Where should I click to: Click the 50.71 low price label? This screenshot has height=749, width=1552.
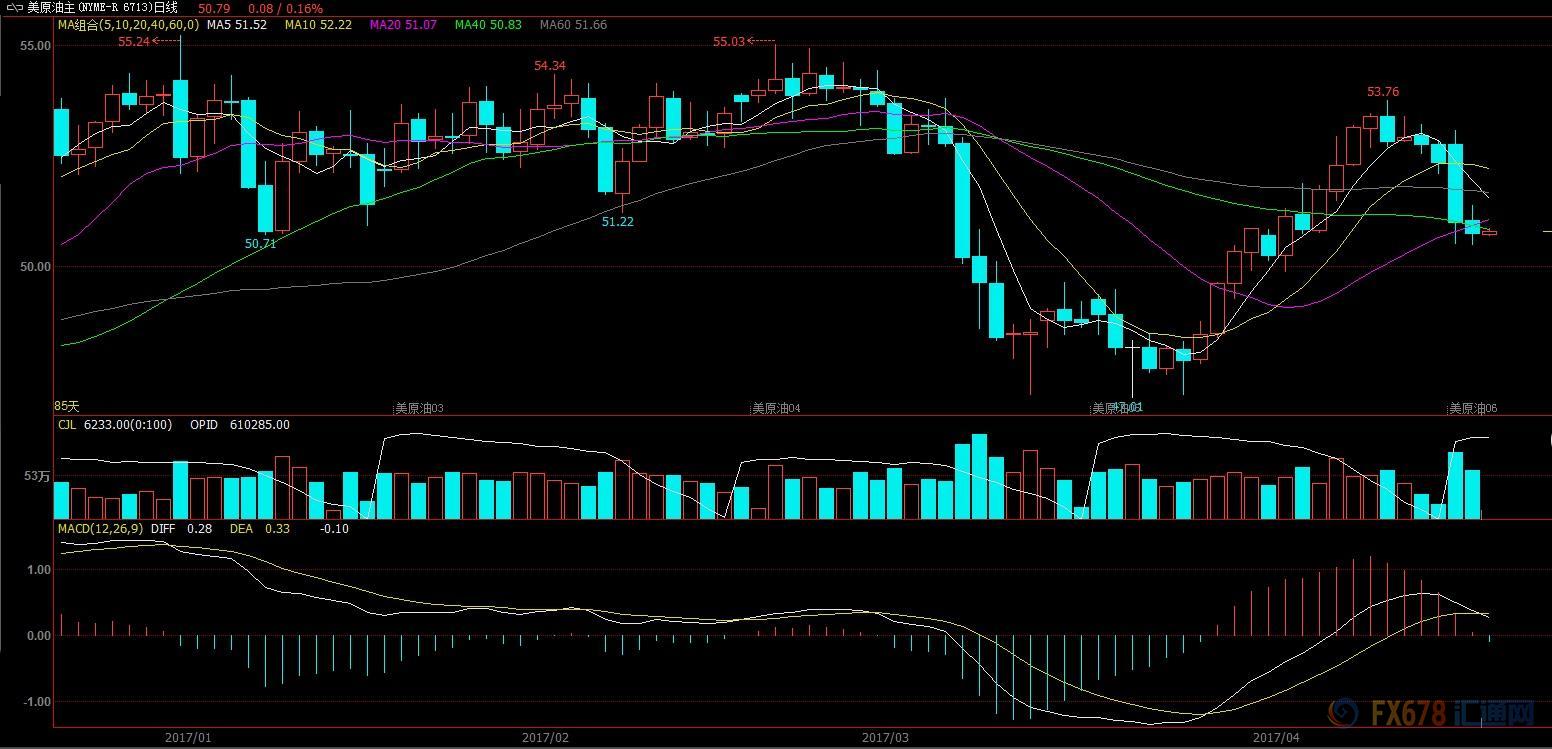click(260, 243)
